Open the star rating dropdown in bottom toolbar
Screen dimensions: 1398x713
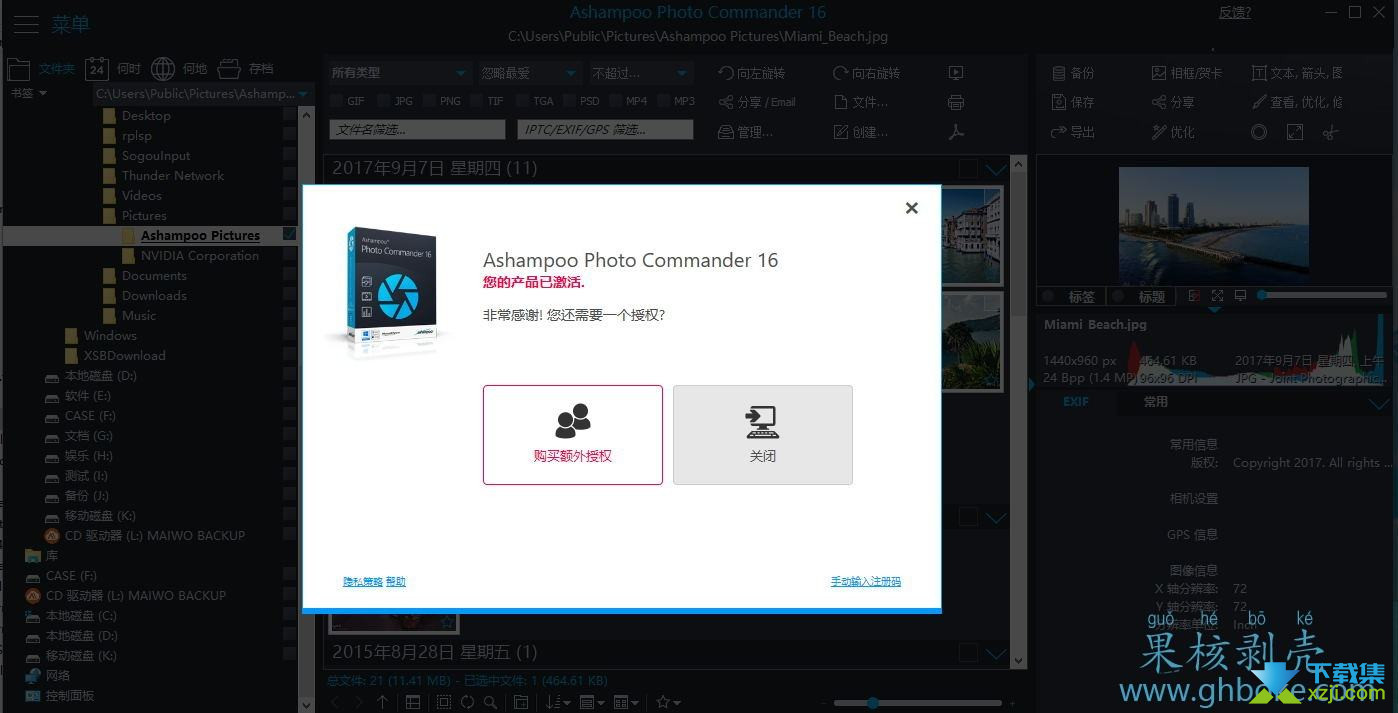[x=668, y=703]
